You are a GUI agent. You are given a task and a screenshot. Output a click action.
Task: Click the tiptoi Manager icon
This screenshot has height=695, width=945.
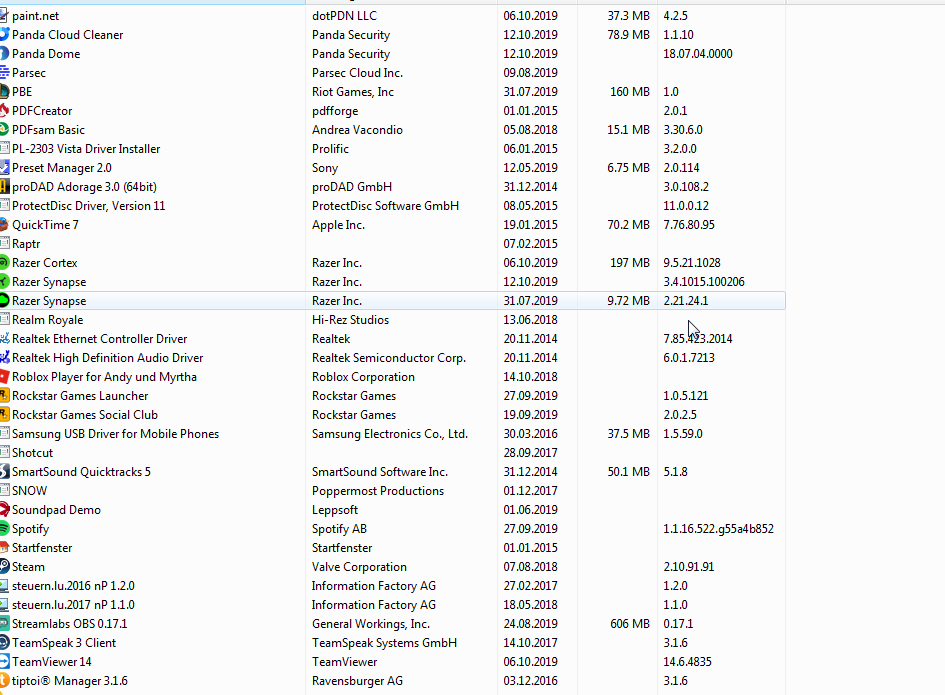tap(4, 681)
